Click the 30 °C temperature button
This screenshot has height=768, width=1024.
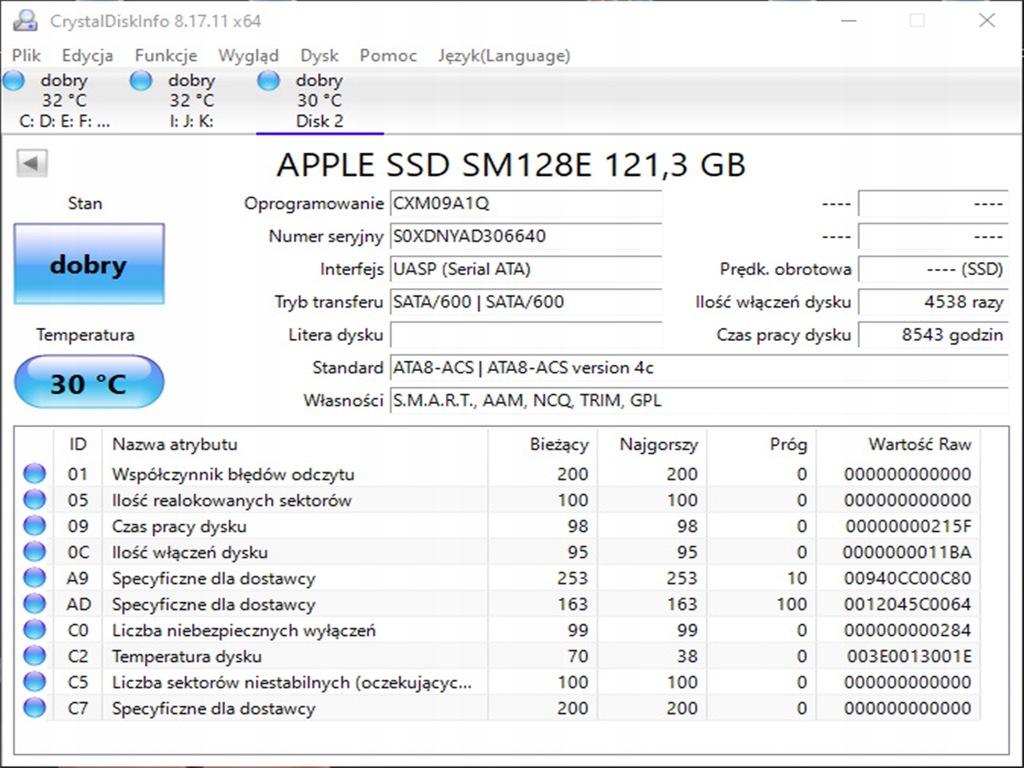tap(89, 383)
